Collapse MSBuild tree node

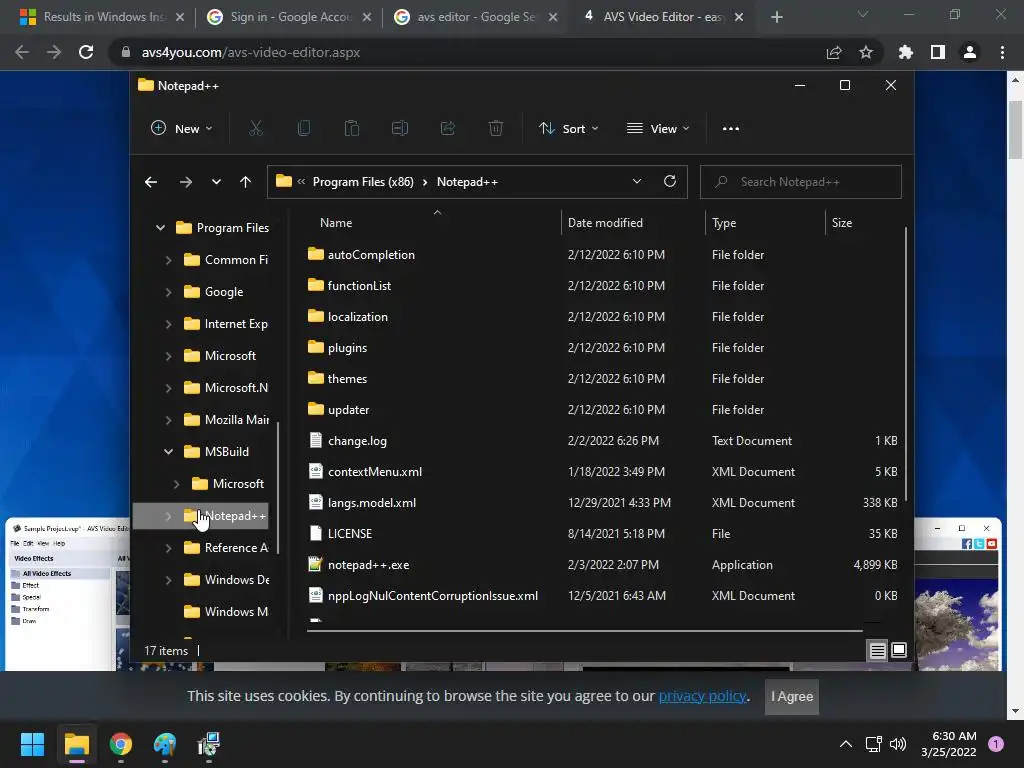point(168,451)
